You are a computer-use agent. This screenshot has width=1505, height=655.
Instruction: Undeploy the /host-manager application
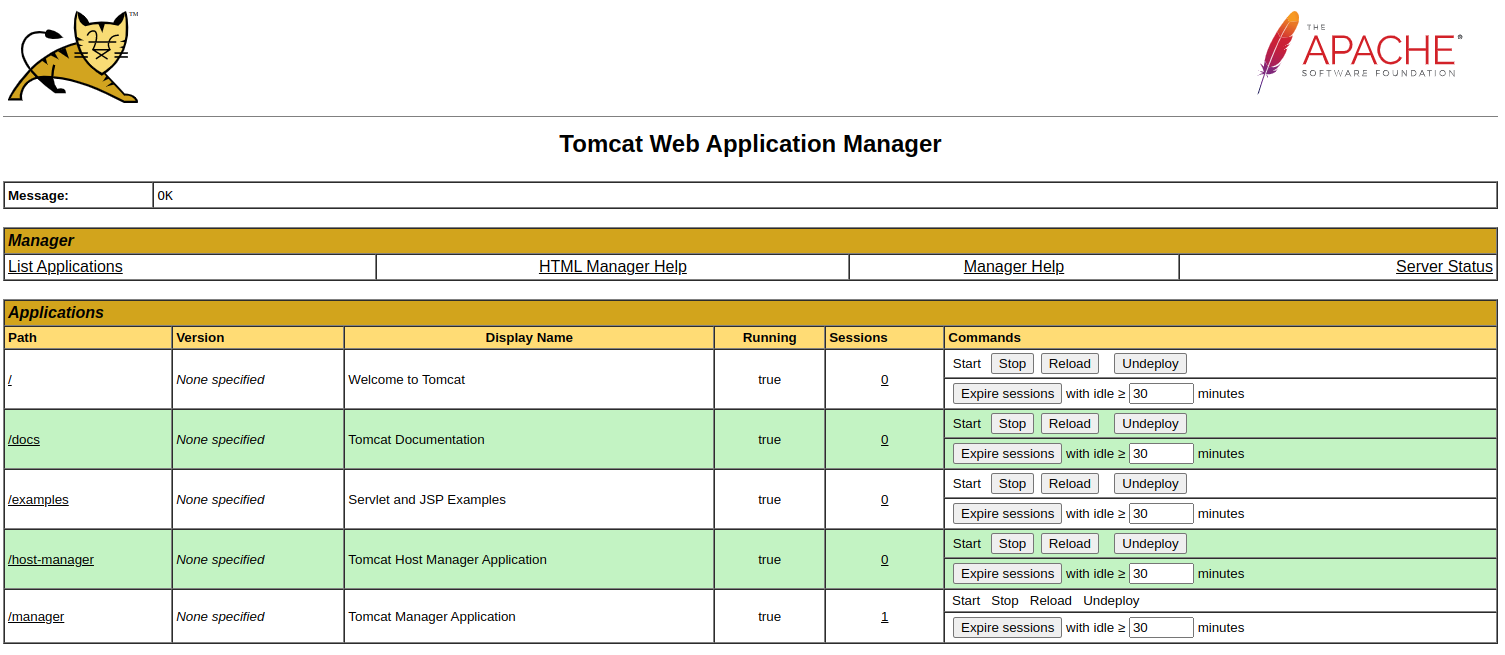click(x=1150, y=544)
